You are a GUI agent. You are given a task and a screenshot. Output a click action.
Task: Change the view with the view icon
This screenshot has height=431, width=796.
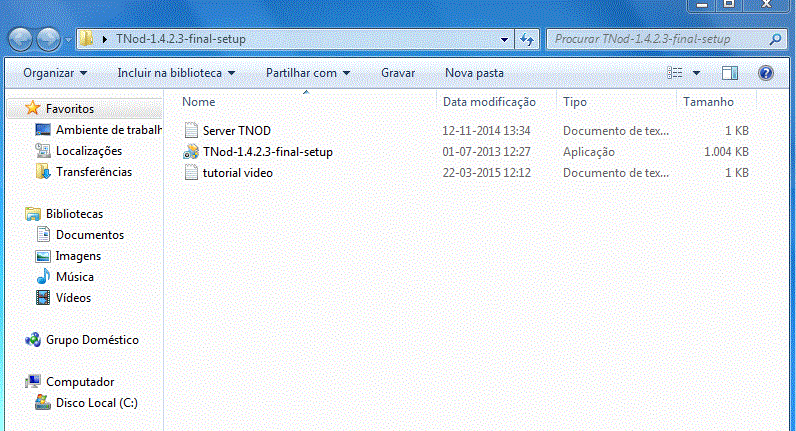tap(675, 73)
